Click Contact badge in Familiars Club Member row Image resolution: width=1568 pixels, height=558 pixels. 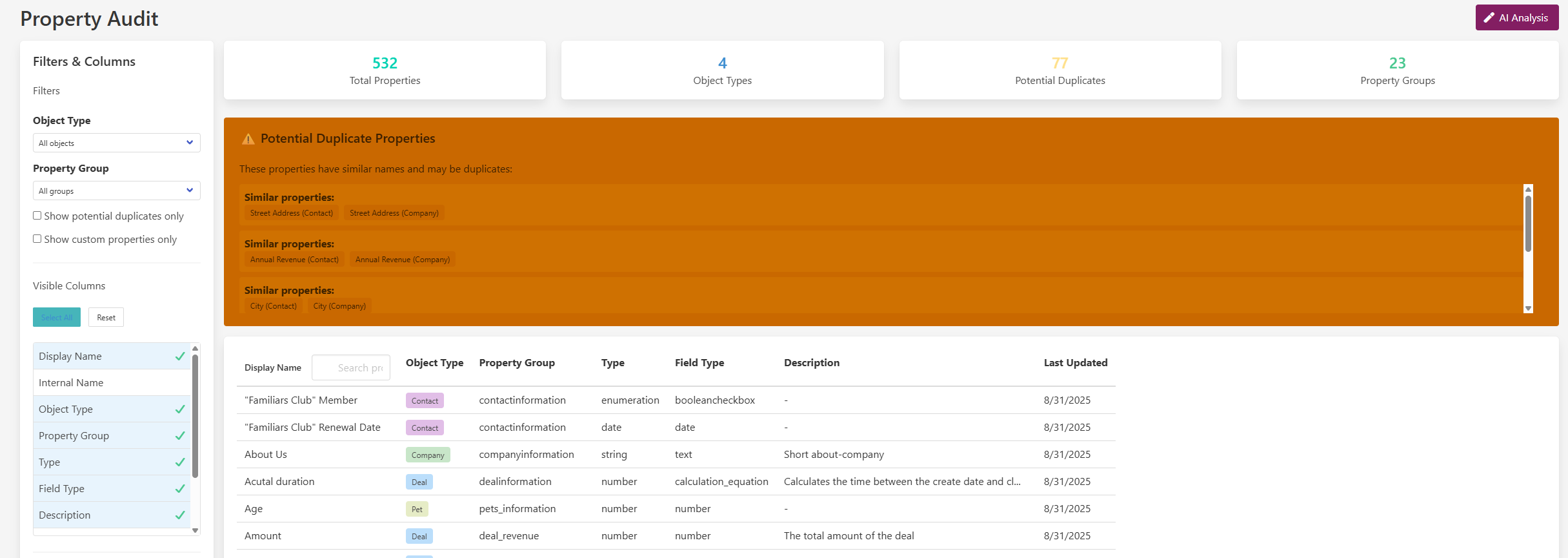click(425, 400)
